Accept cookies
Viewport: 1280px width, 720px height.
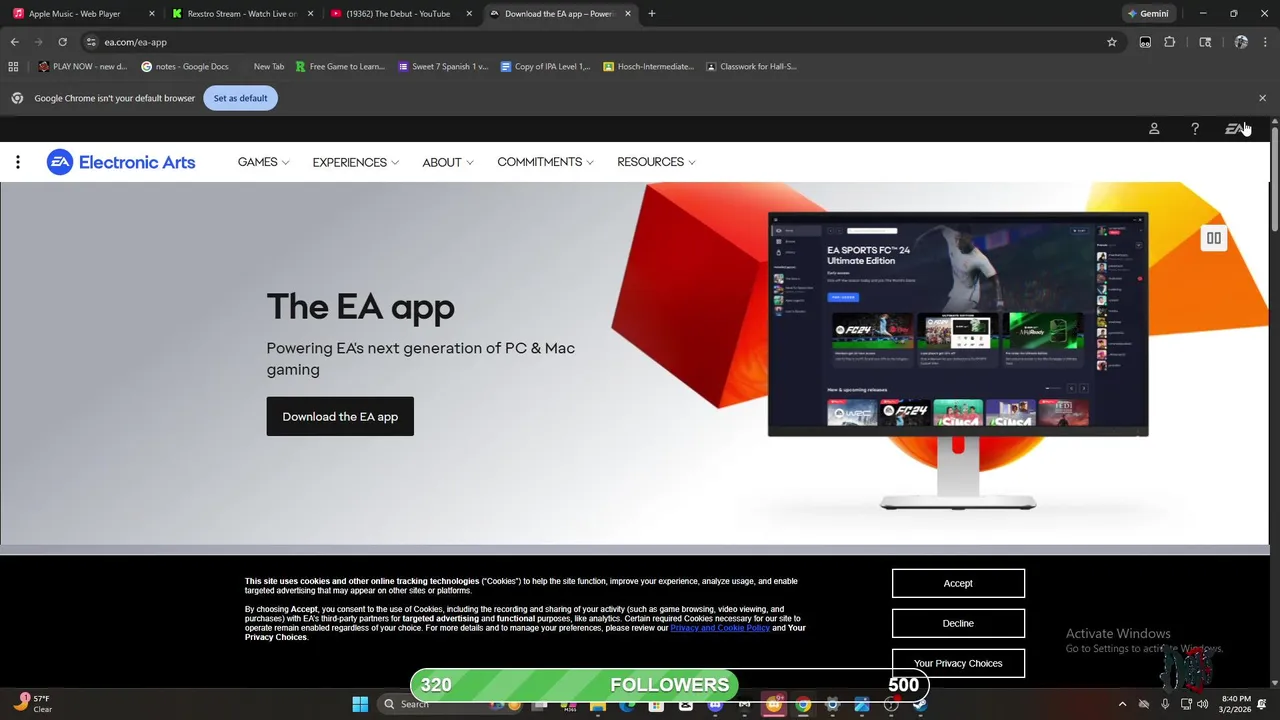pos(958,583)
